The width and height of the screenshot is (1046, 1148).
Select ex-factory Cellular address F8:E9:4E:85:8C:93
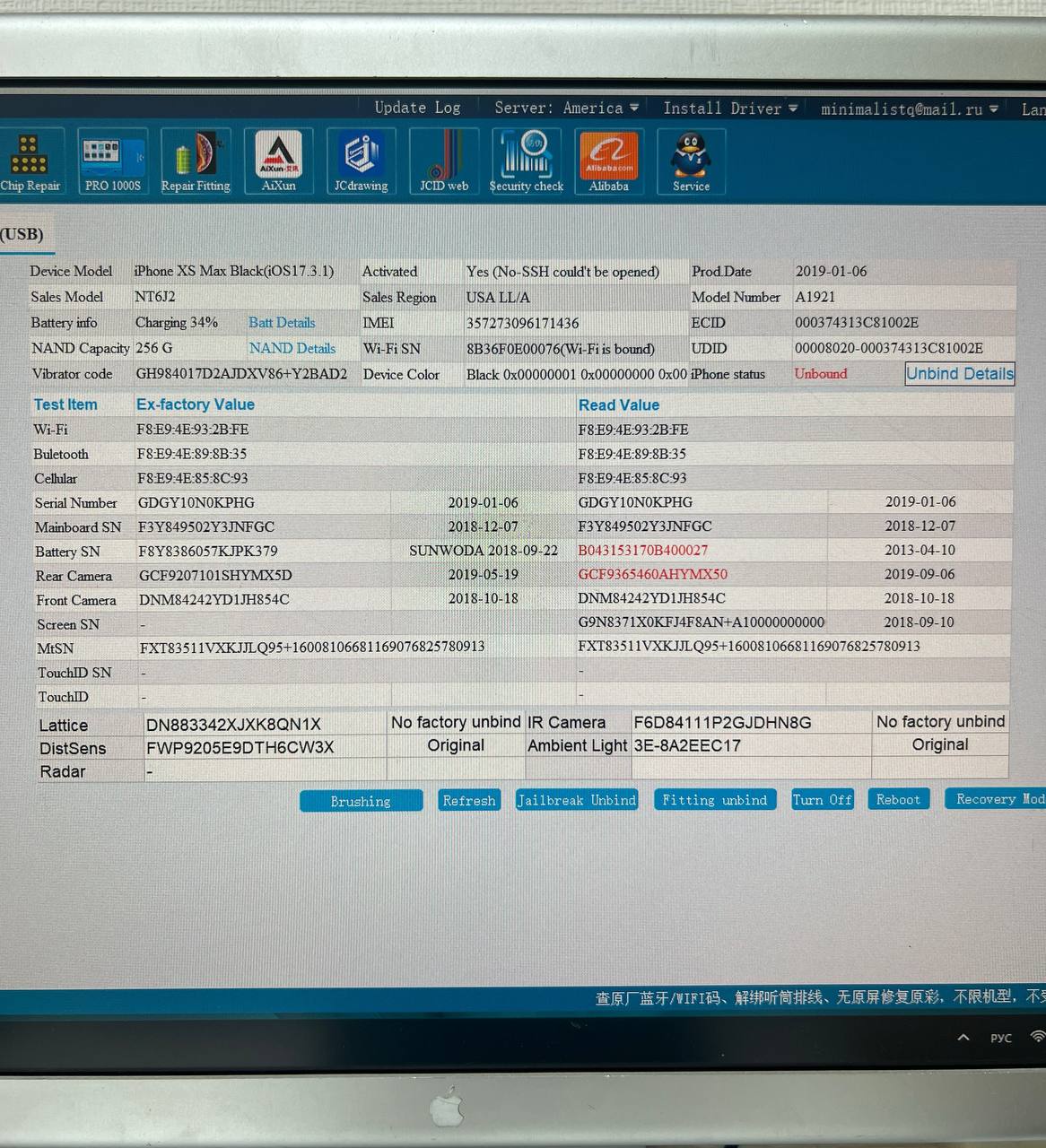[192, 478]
